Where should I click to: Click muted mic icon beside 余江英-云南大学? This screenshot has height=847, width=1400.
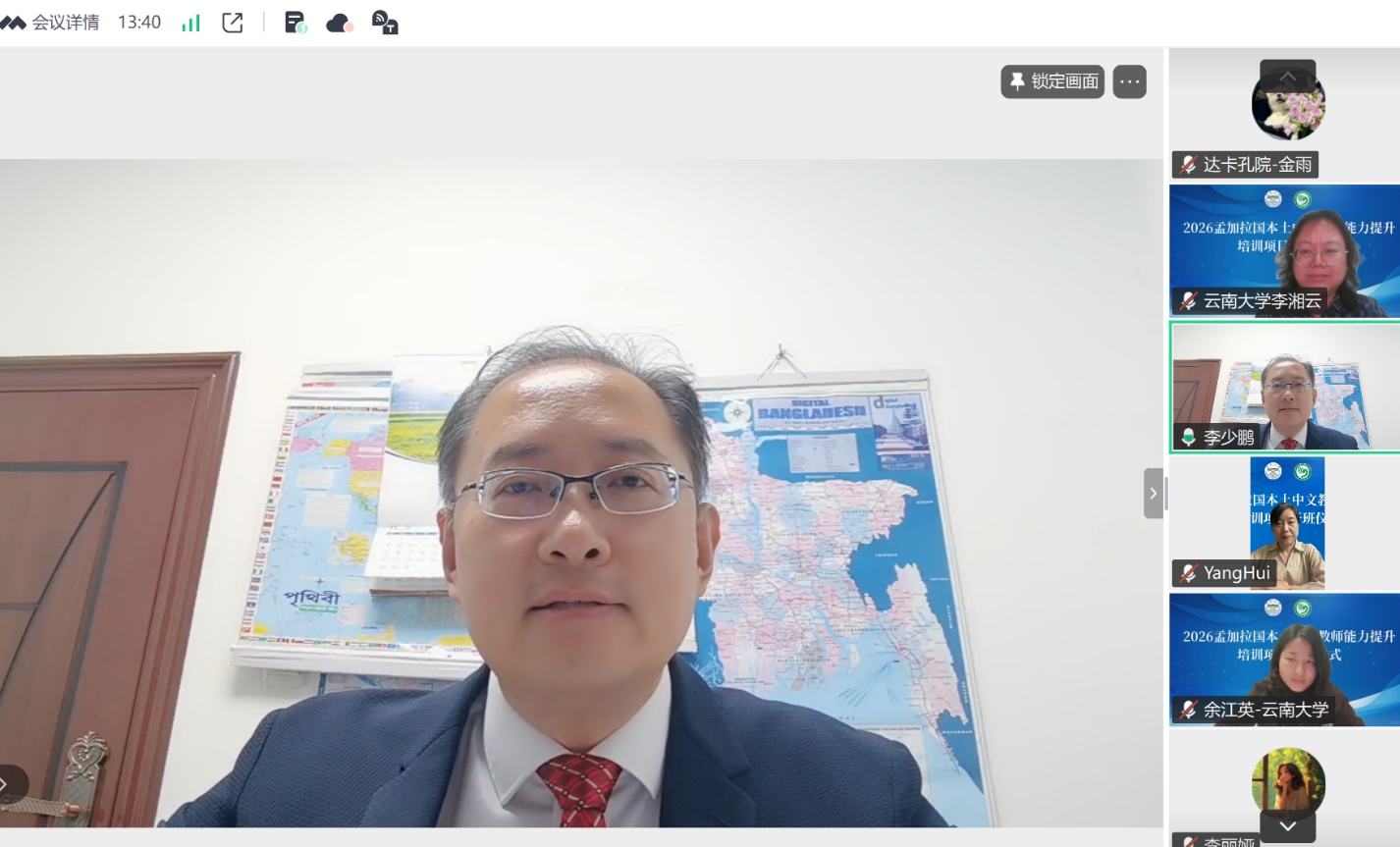tap(1188, 709)
